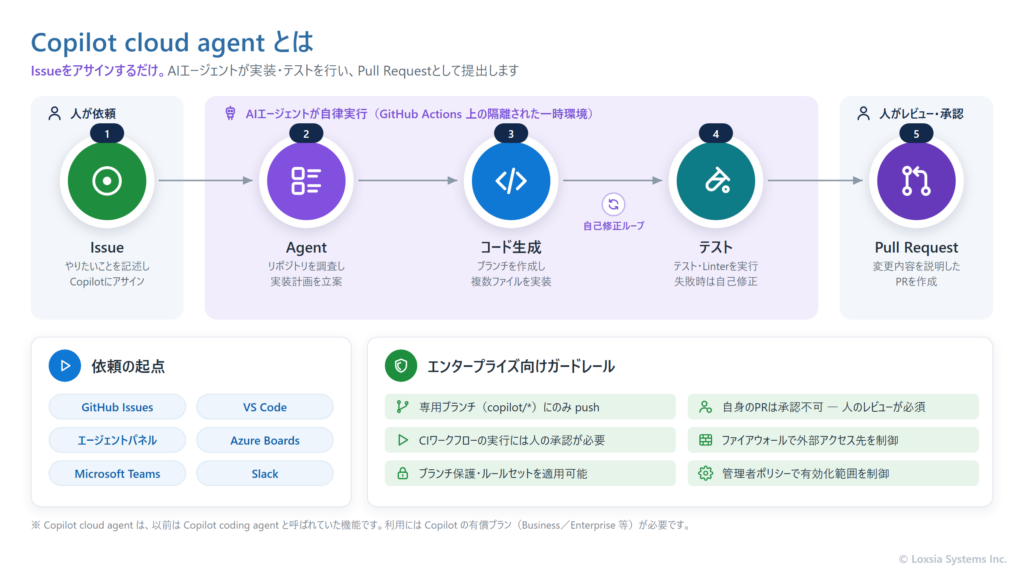The height and width of the screenshot is (576, 1024).
Task: Click the gear icon beside 管理者ポリシー
Action: (705, 473)
